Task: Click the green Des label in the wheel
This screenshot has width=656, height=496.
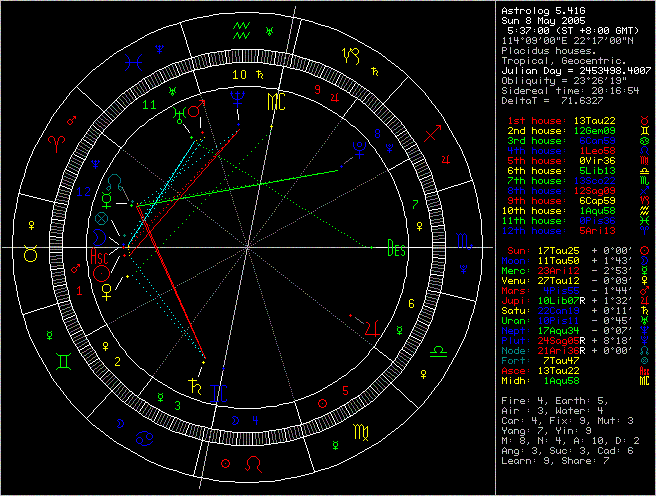Action: [397, 251]
